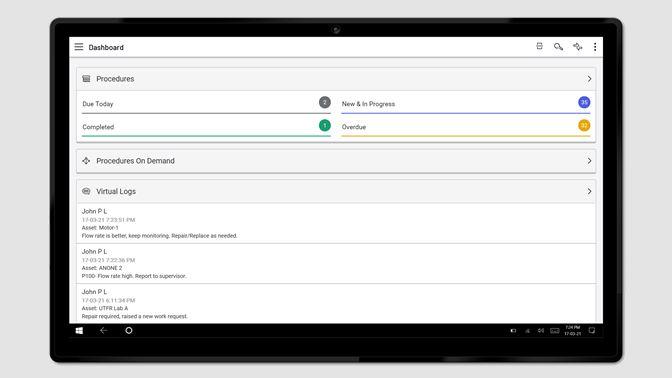Viewport: 672px width, 378px height.
Task: Click the 6:11:34 PM log timestamp
Action: point(108,300)
